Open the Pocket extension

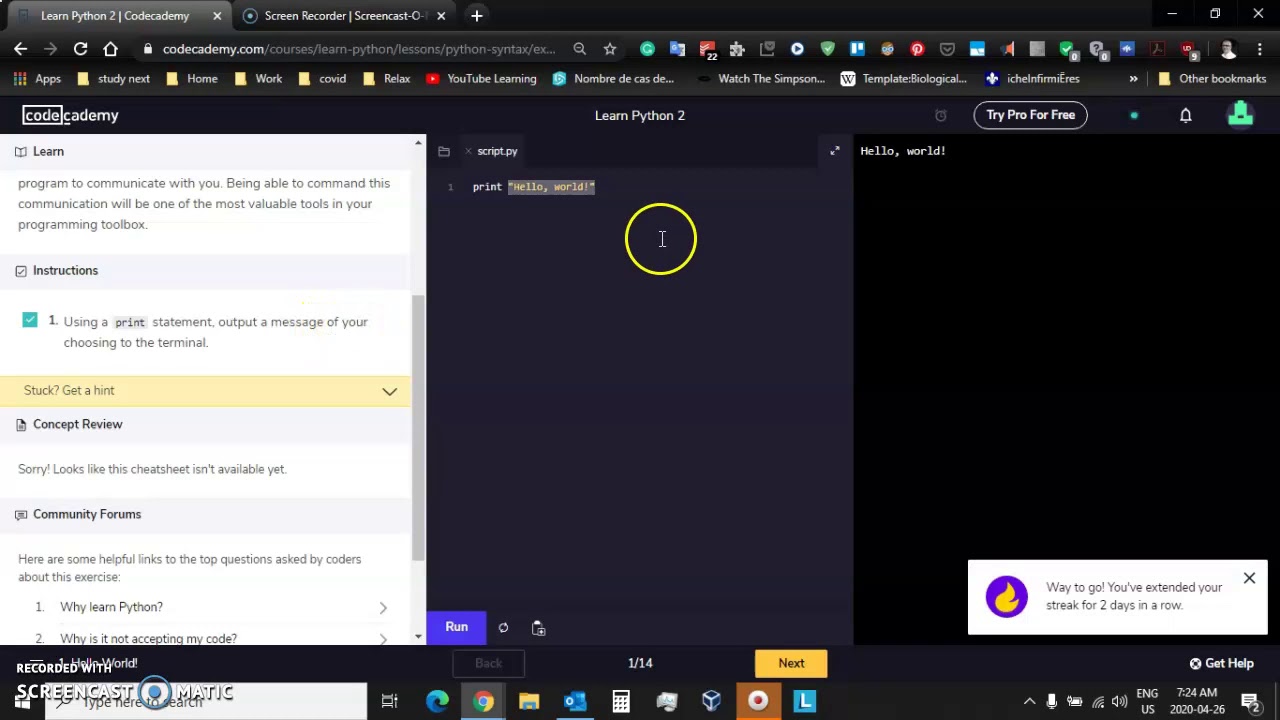point(947,48)
